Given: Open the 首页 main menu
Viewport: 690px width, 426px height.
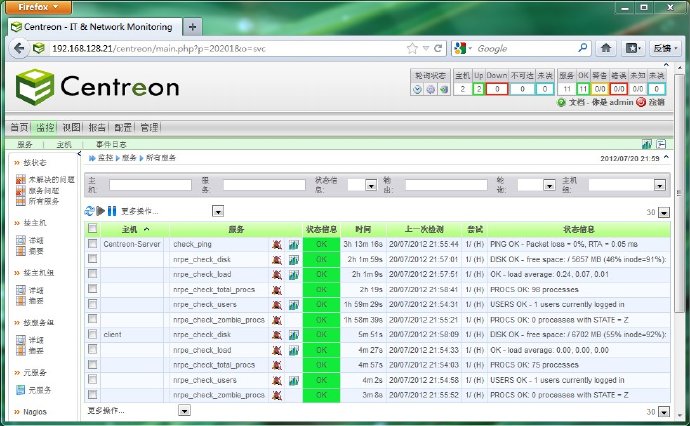Looking at the screenshot, I should tap(19, 128).
